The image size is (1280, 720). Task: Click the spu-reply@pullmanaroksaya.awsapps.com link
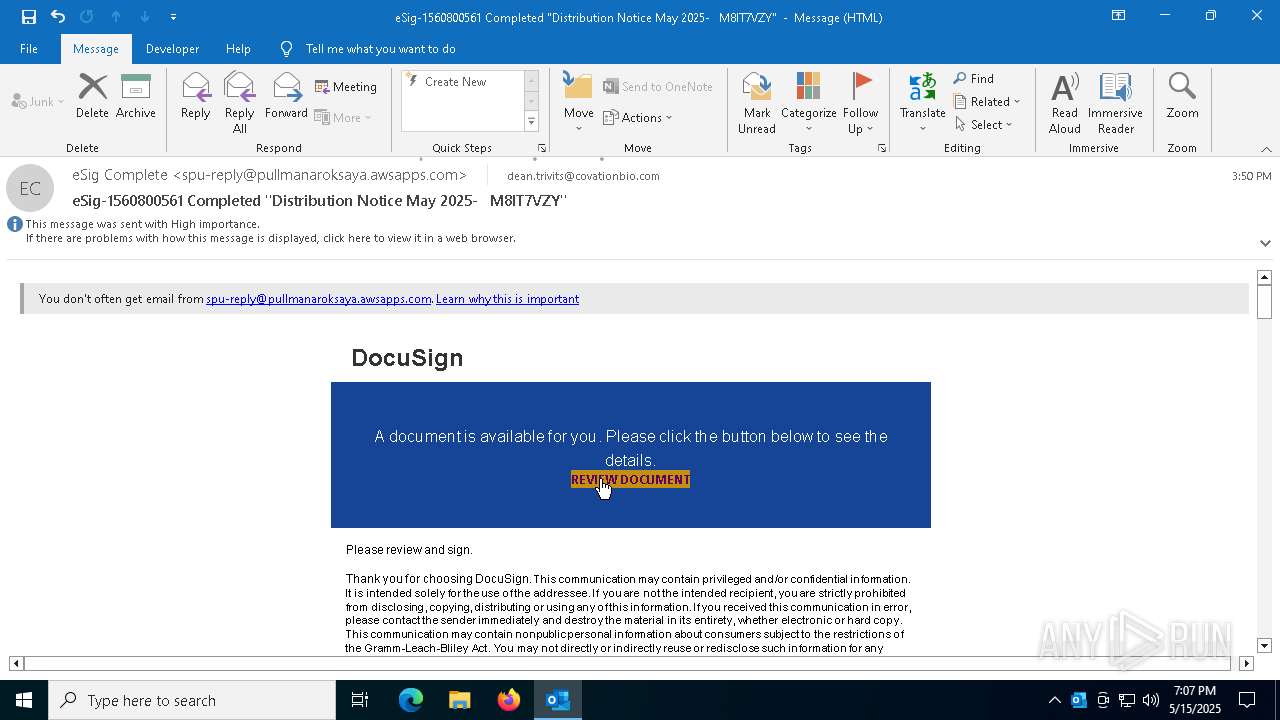coord(318,299)
